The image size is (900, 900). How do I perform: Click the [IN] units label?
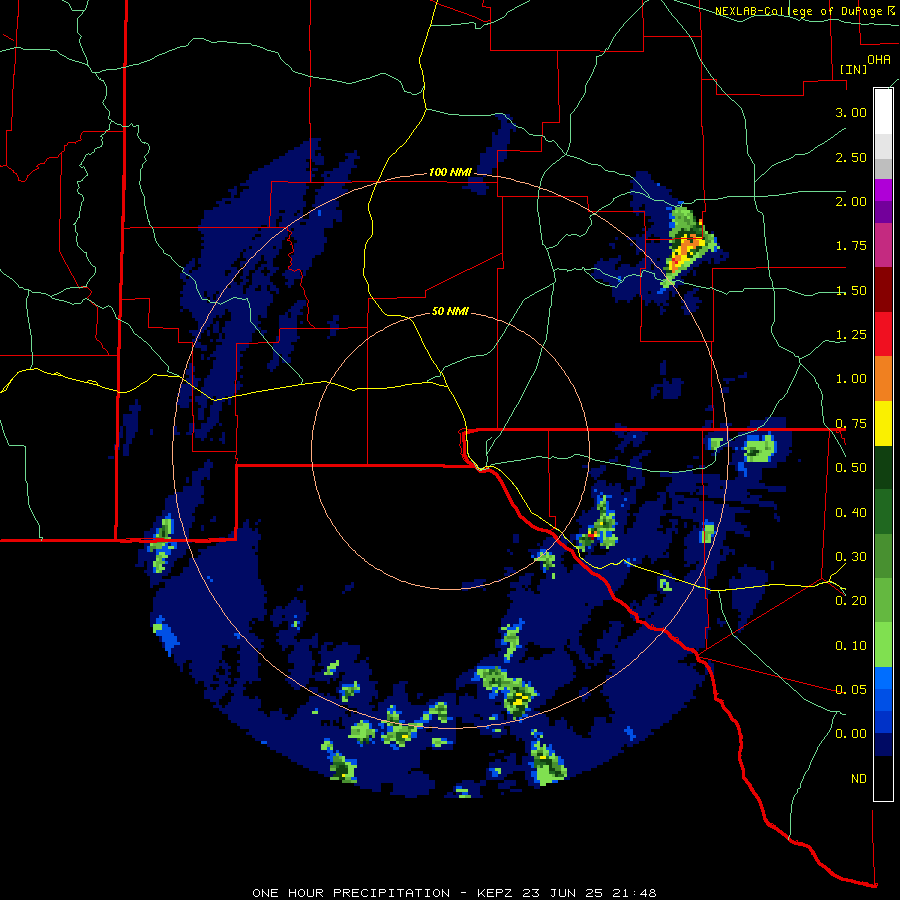click(x=853, y=69)
